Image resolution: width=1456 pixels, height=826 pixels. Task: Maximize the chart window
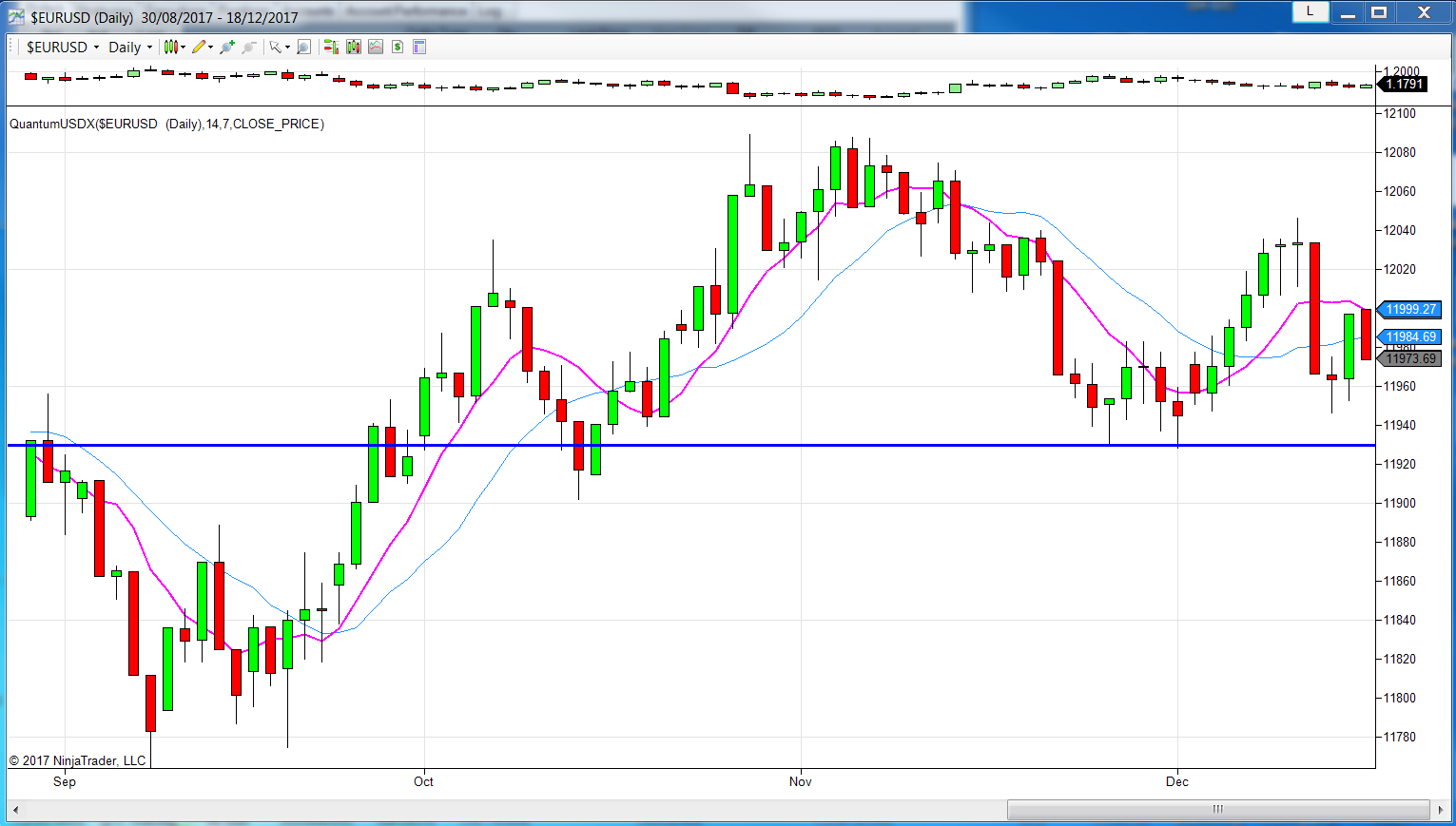[1379, 12]
